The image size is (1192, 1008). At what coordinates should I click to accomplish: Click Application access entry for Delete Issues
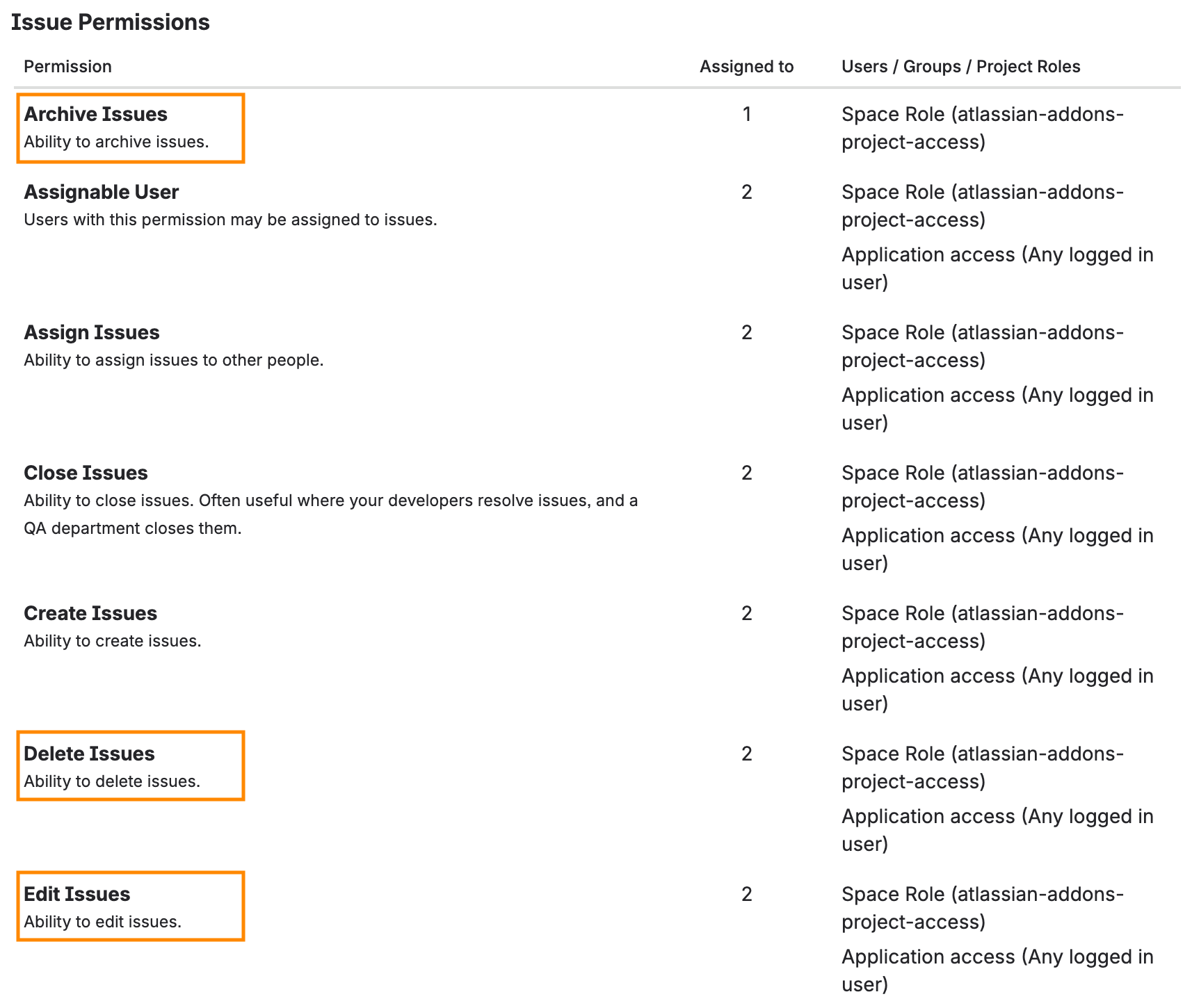[997, 830]
